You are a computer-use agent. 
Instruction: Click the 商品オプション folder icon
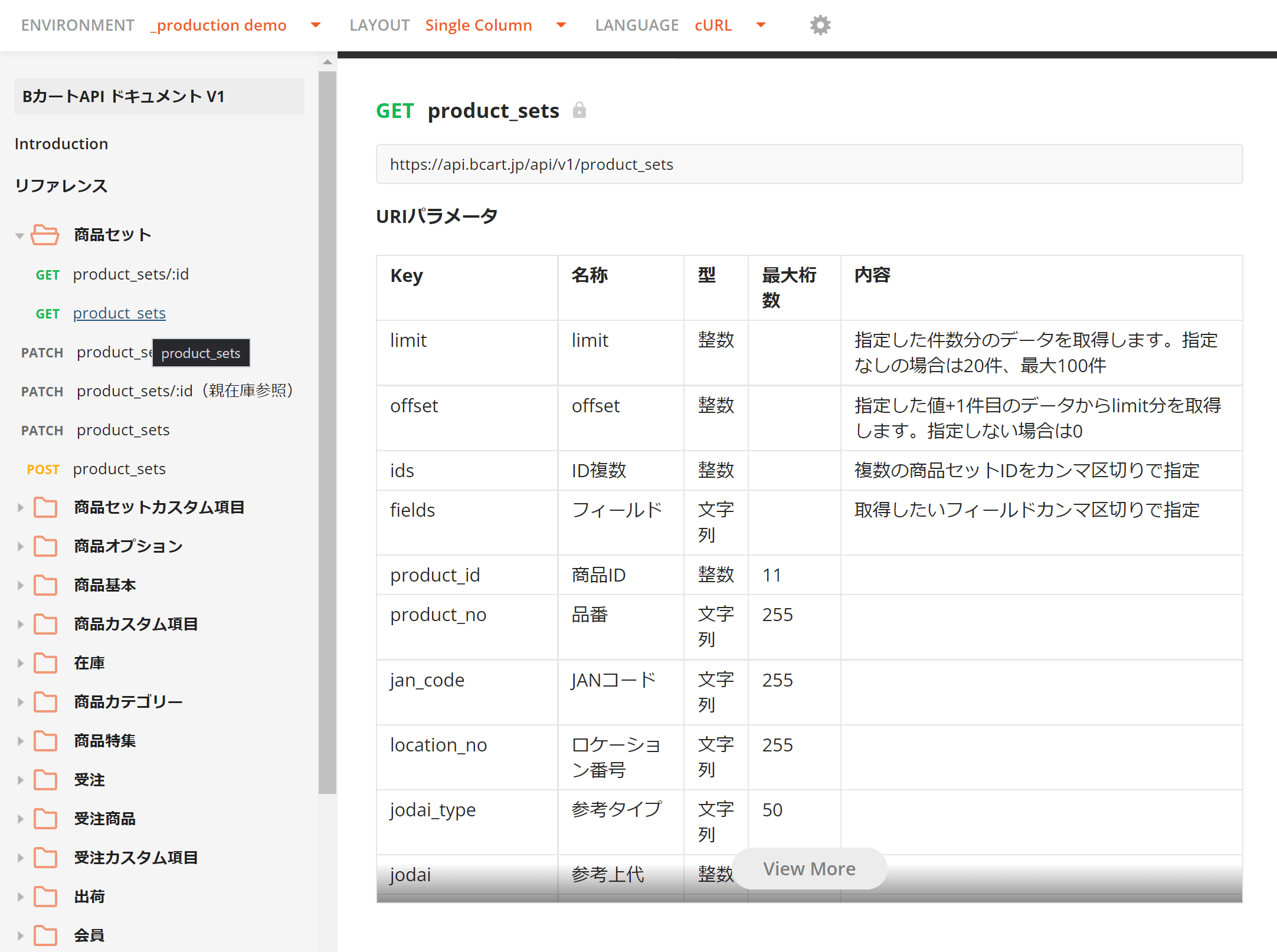coord(45,546)
